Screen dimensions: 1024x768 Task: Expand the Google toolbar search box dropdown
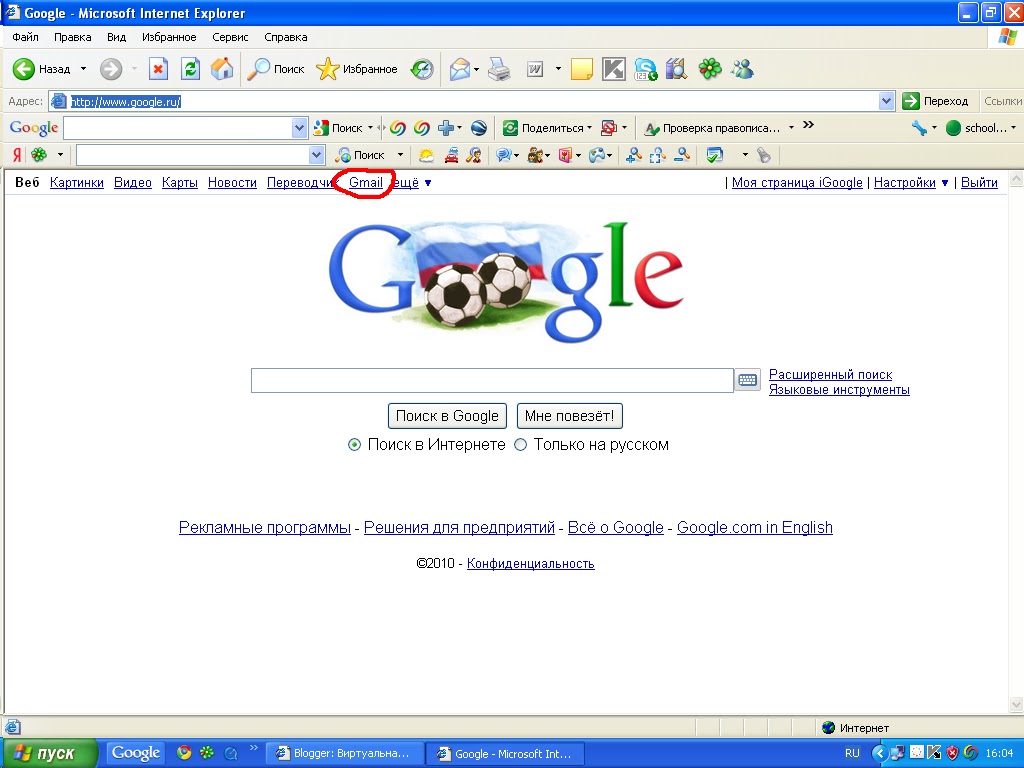pos(299,128)
